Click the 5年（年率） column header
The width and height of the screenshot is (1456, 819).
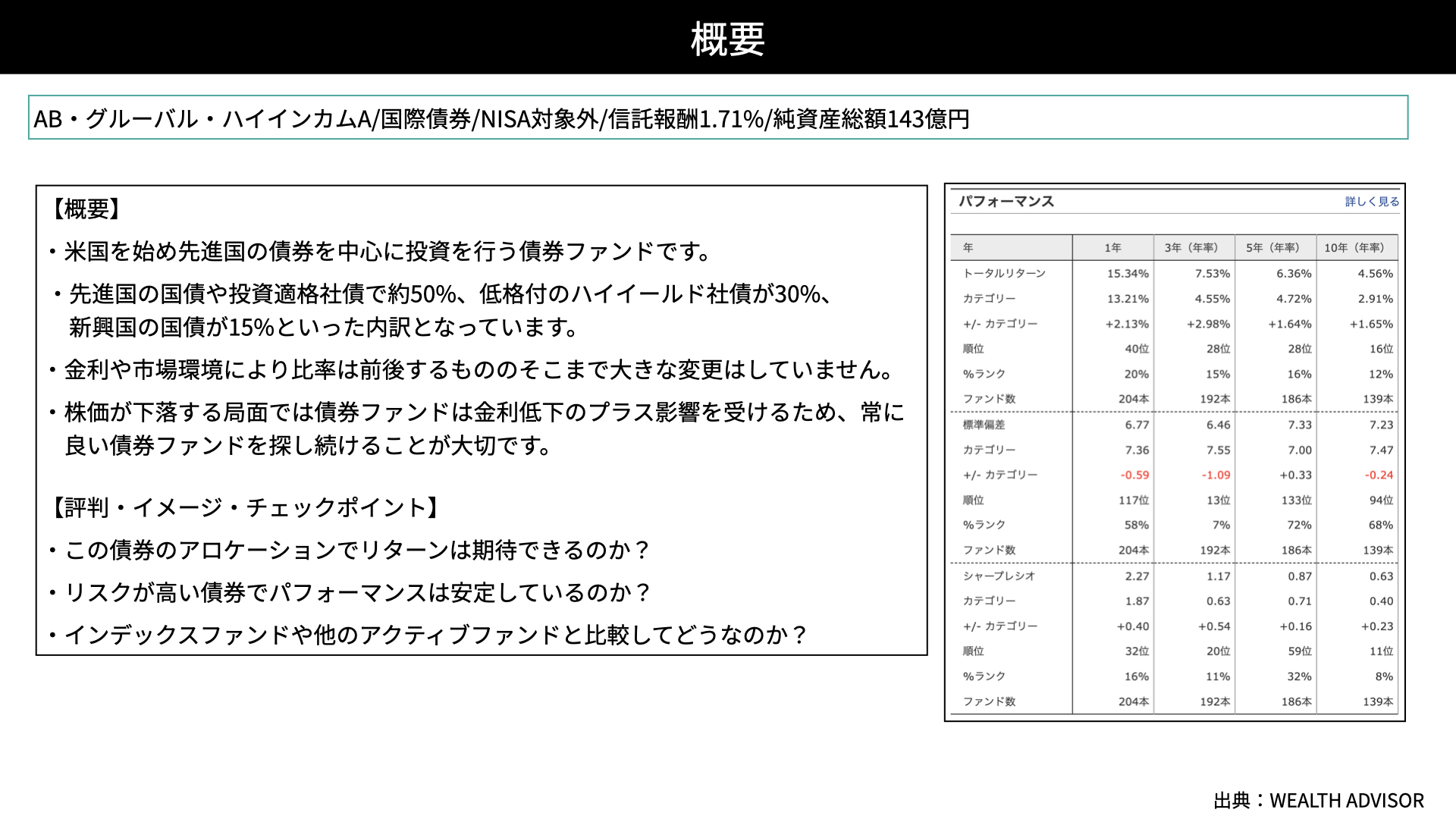[x=1272, y=248]
